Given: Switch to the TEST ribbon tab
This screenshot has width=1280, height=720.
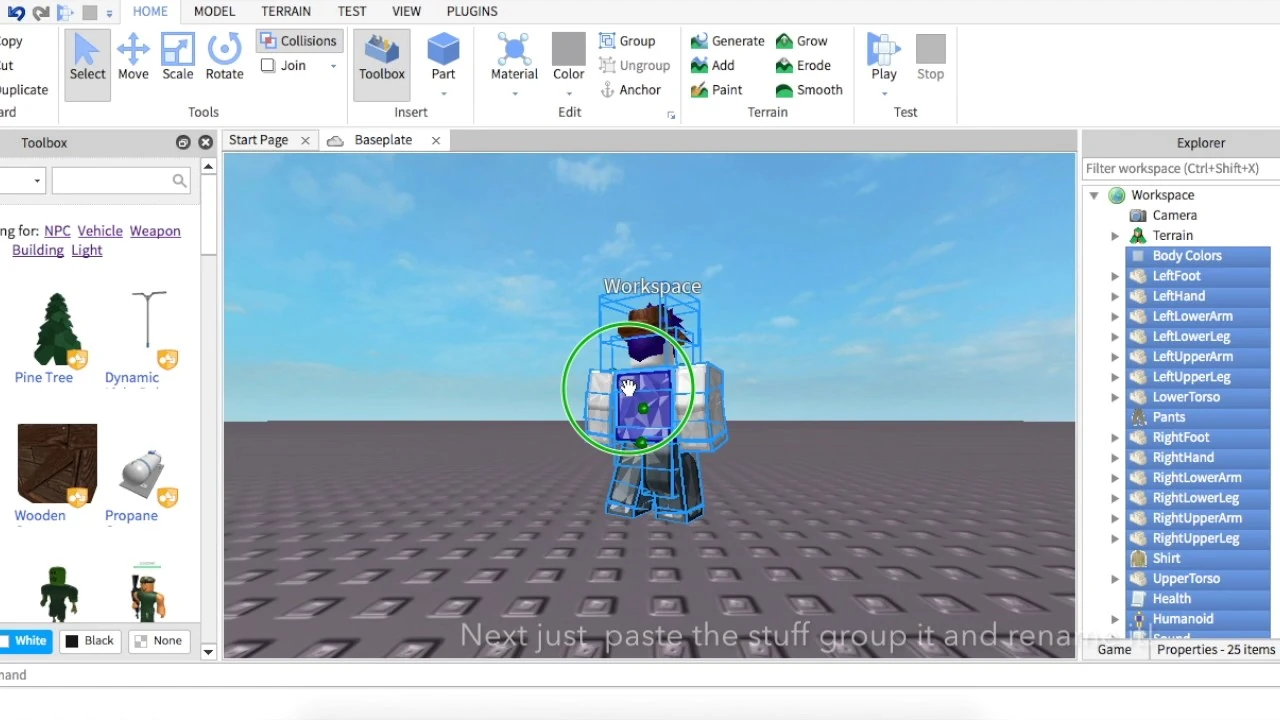Looking at the screenshot, I should click(352, 11).
